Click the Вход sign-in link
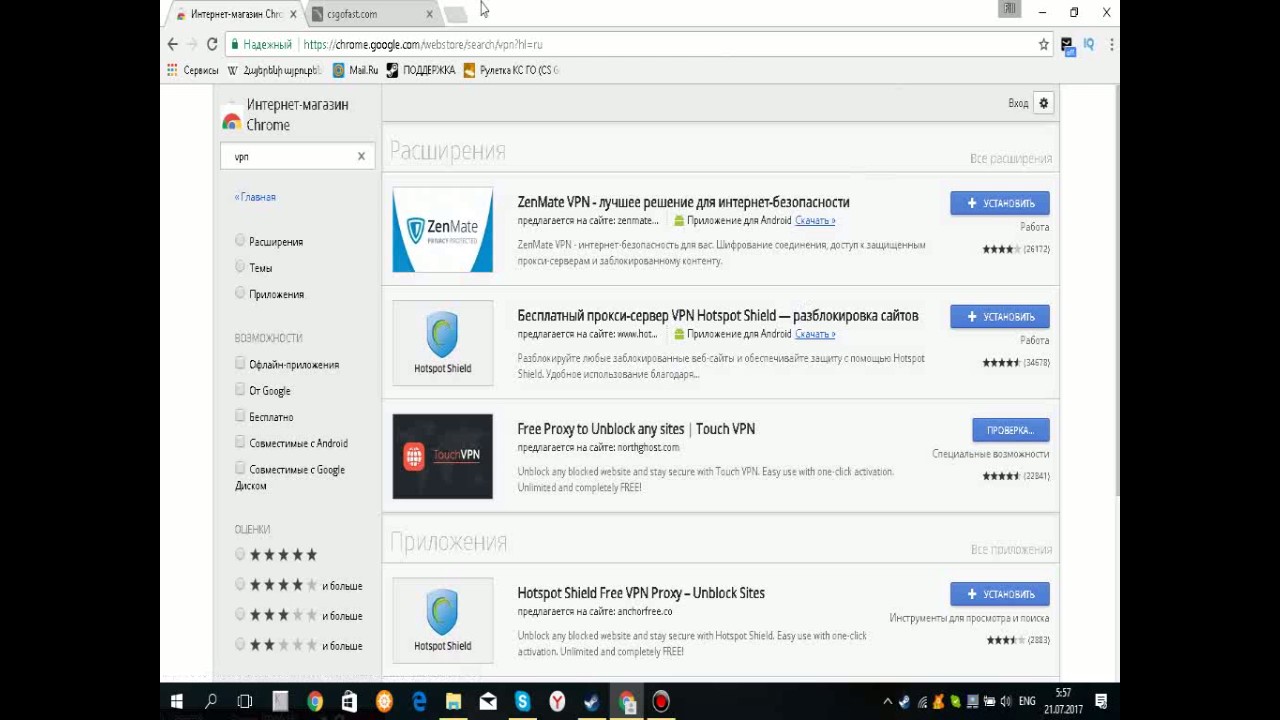 (x=1018, y=103)
